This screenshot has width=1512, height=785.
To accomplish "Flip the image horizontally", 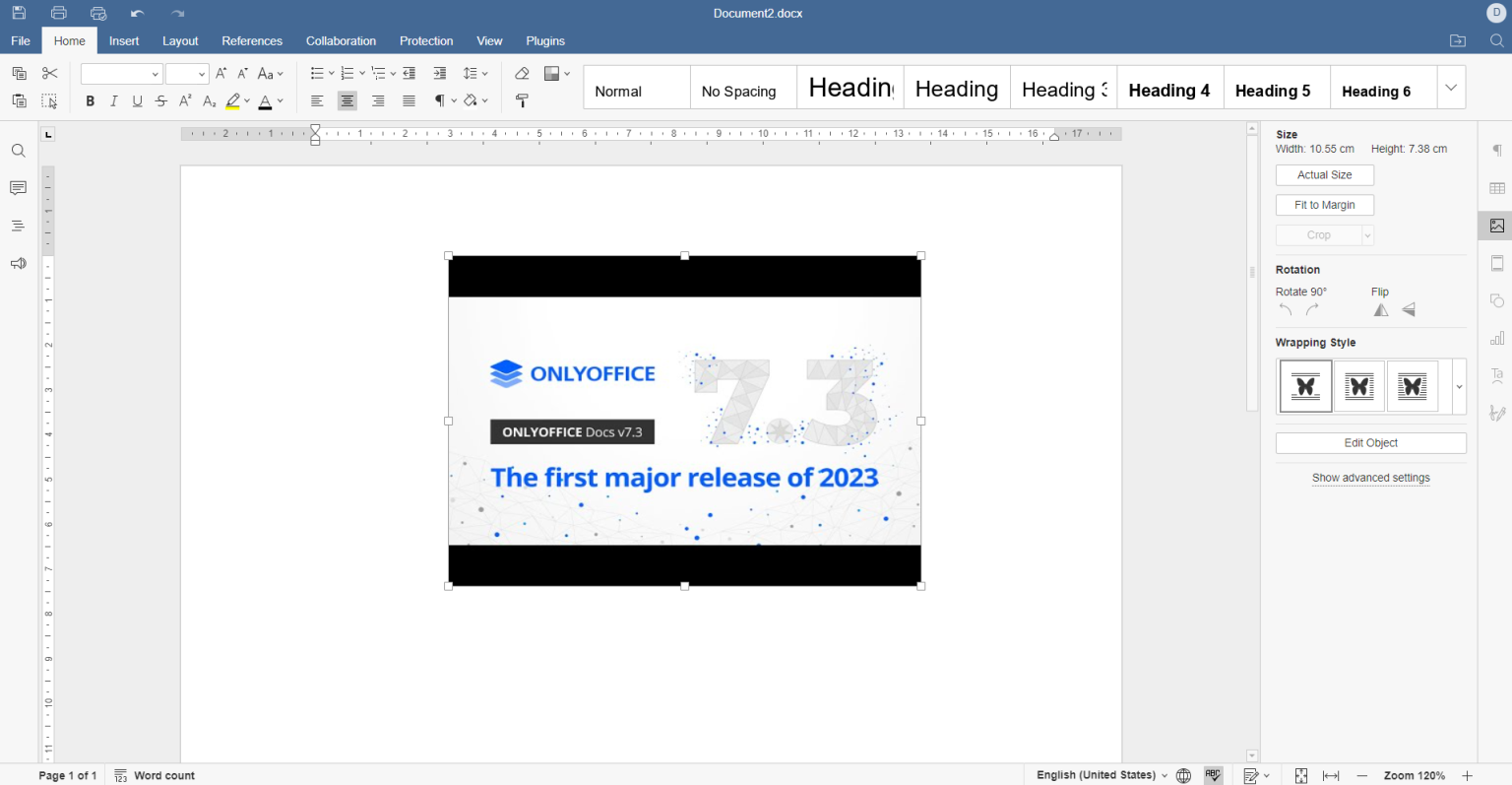I will pos(1380,308).
